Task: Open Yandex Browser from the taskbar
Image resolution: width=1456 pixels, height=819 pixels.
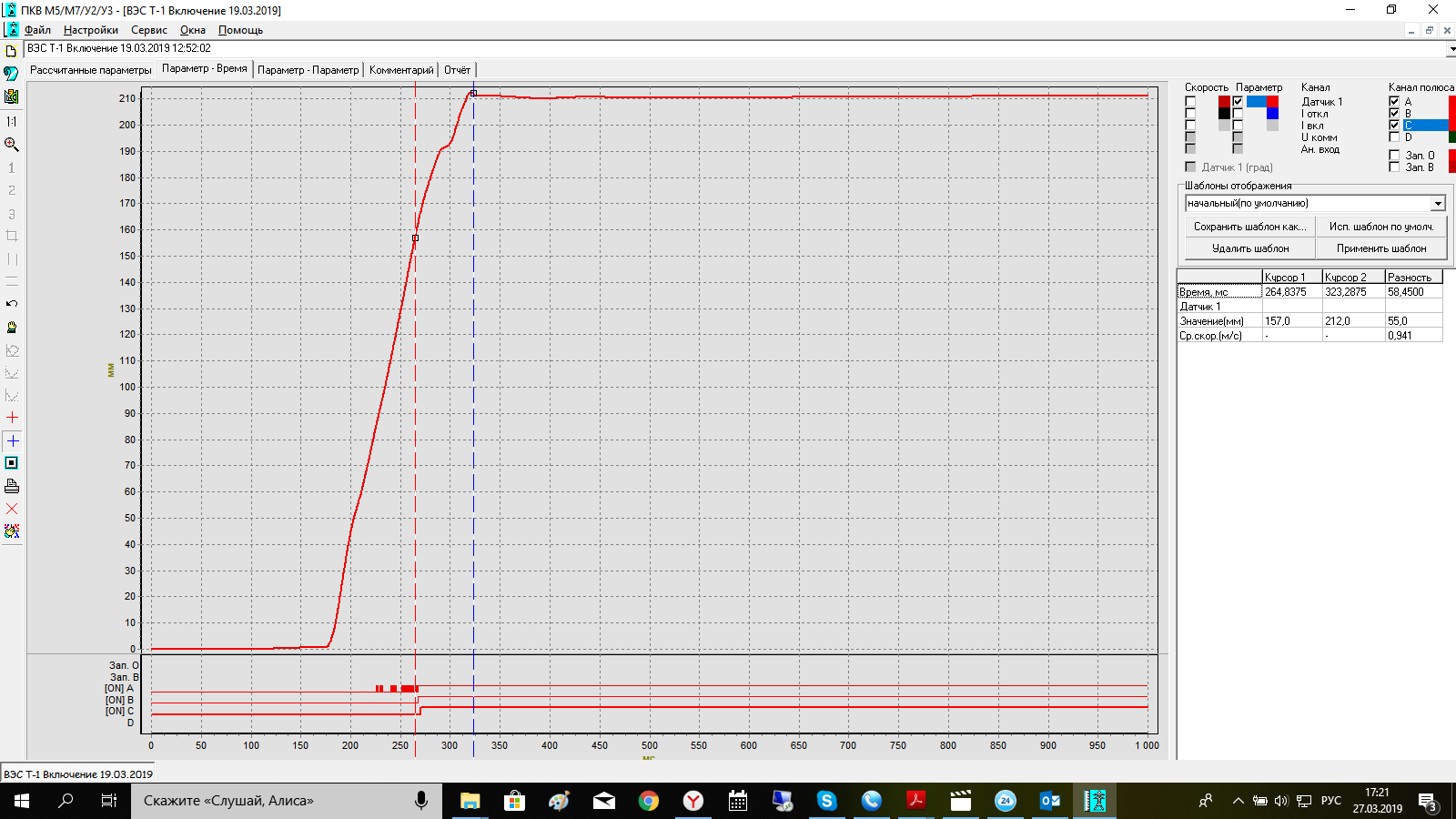Action: [693, 801]
